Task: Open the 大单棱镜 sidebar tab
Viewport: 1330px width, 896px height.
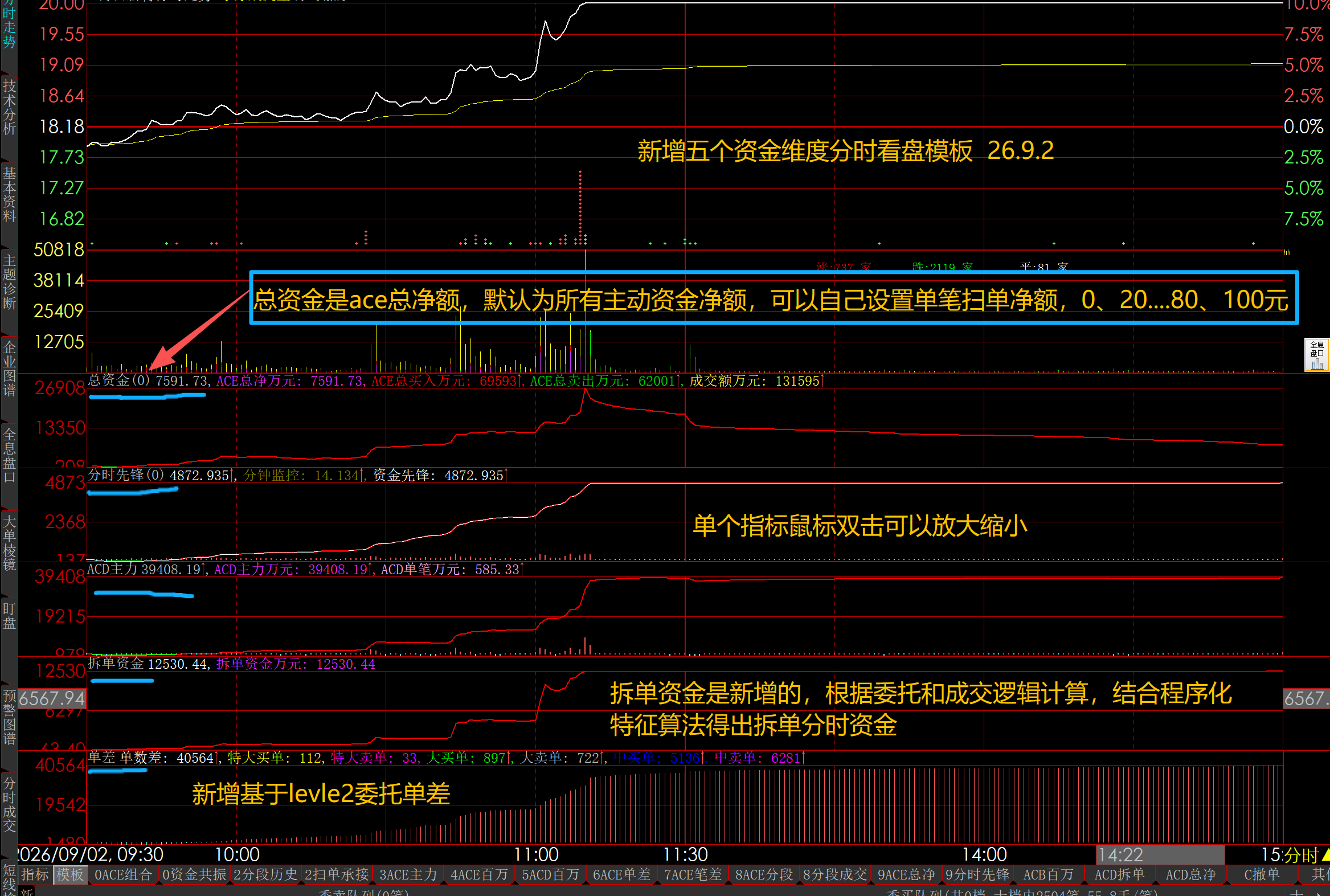Action: click(x=9, y=543)
